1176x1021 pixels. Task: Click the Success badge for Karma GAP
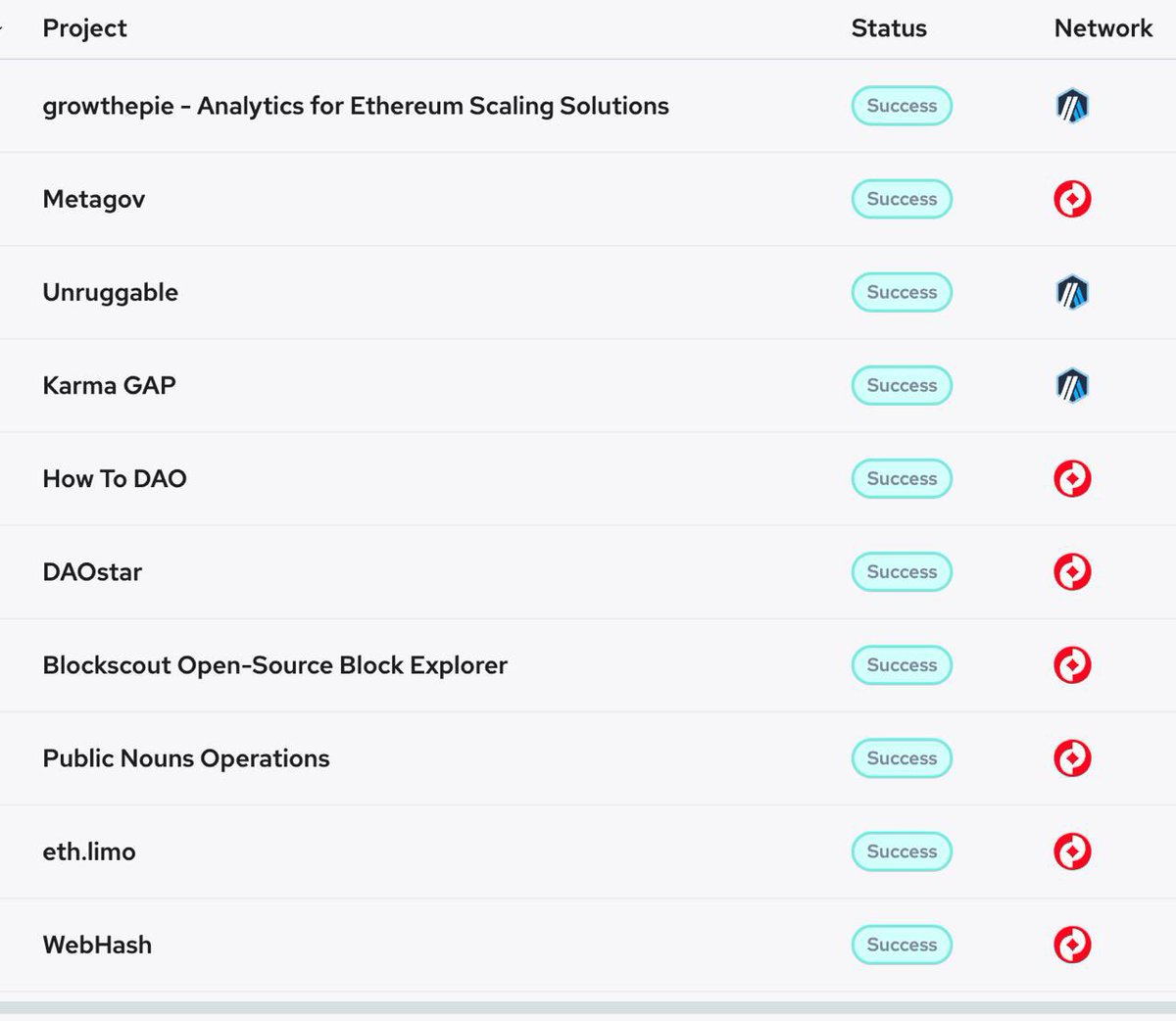click(x=902, y=385)
